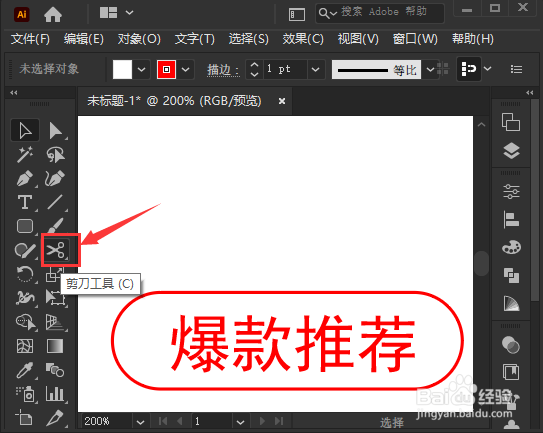Click the search Adobe 帮助 field
Image resolution: width=543 pixels, height=433 pixels.
coord(380,13)
